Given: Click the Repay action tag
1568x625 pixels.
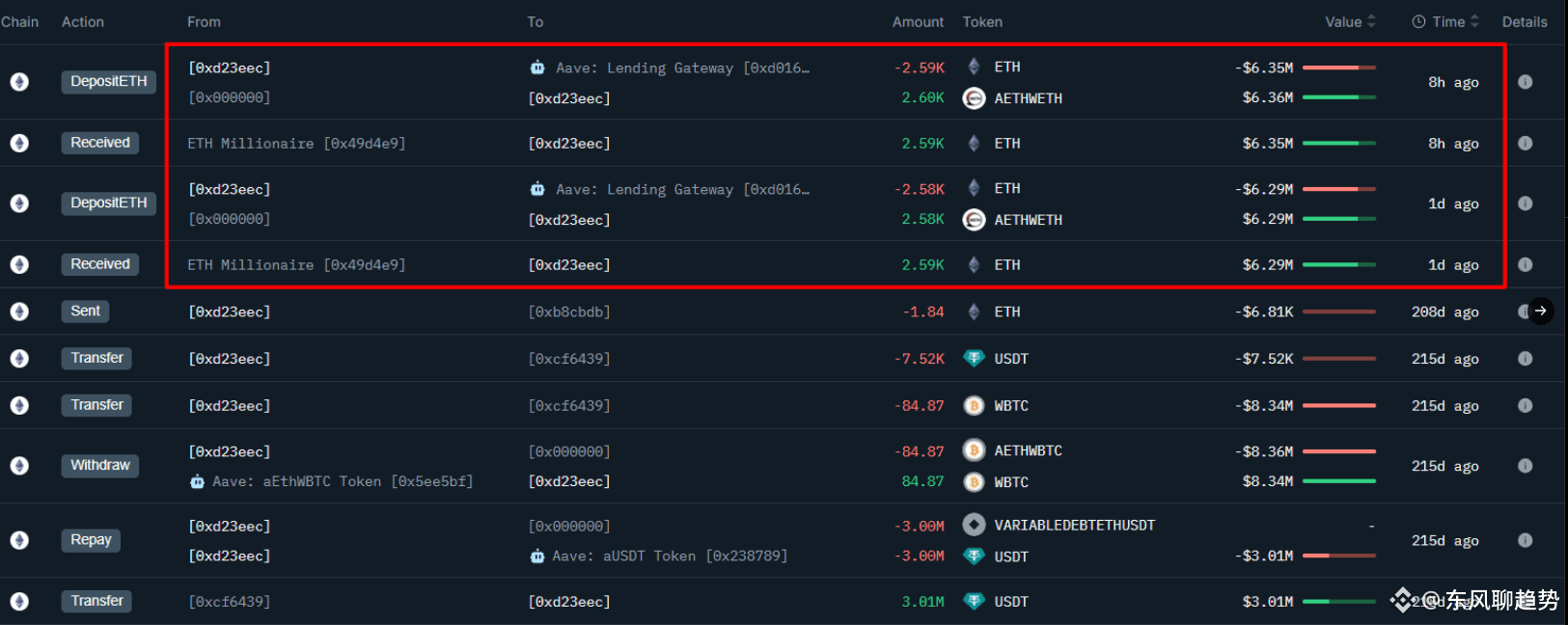Looking at the screenshot, I should (x=91, y=540).
